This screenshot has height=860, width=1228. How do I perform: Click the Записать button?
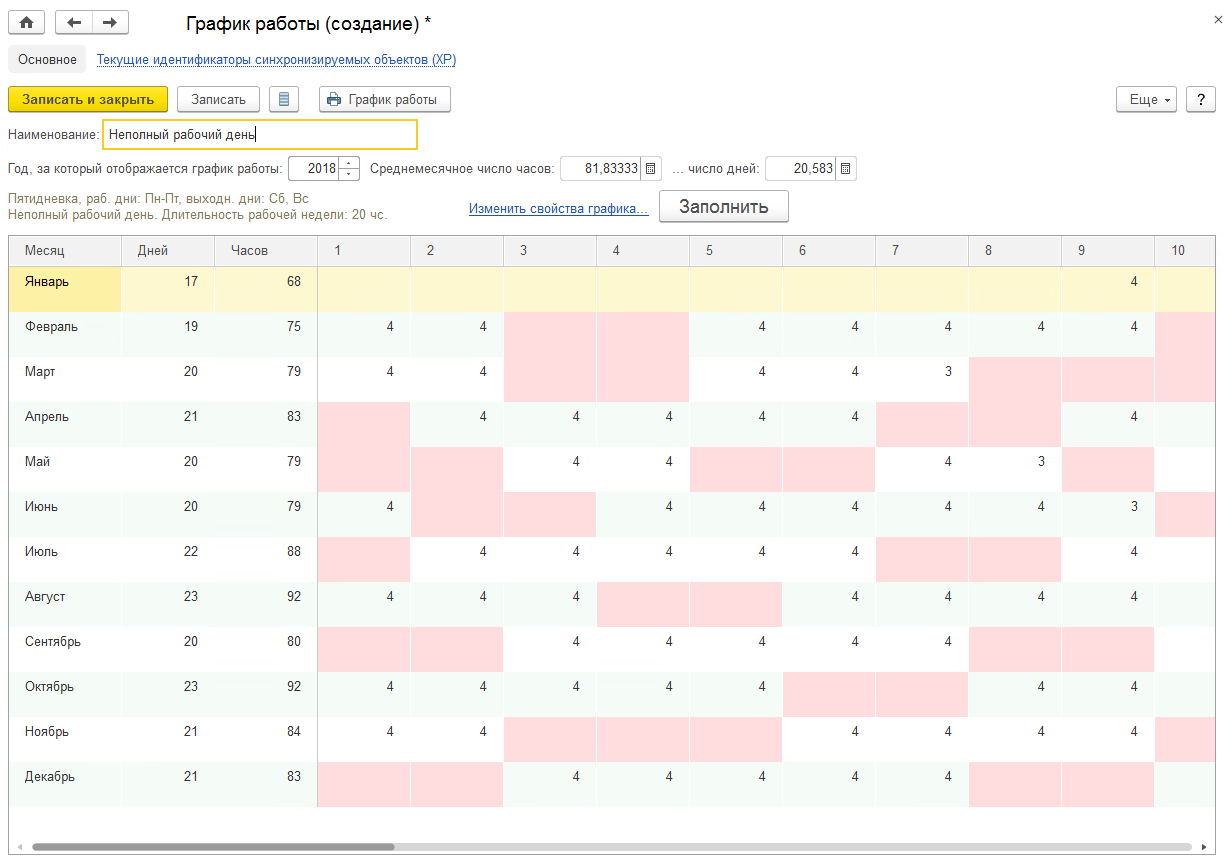click(x=218, y=99)
